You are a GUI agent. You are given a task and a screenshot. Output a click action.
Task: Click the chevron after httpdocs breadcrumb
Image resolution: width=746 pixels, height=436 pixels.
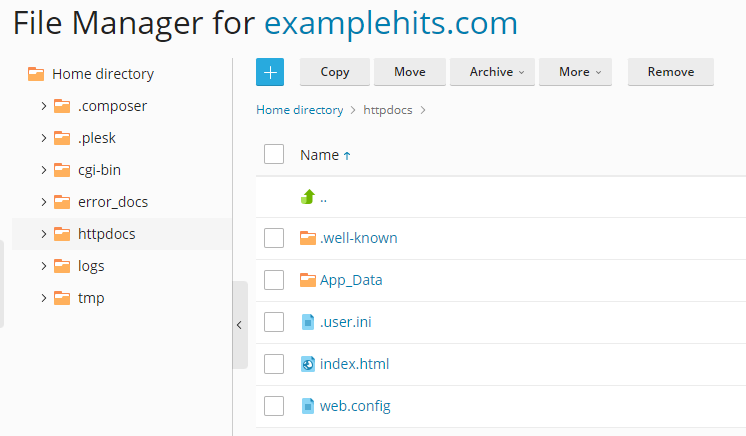(423, 110)
